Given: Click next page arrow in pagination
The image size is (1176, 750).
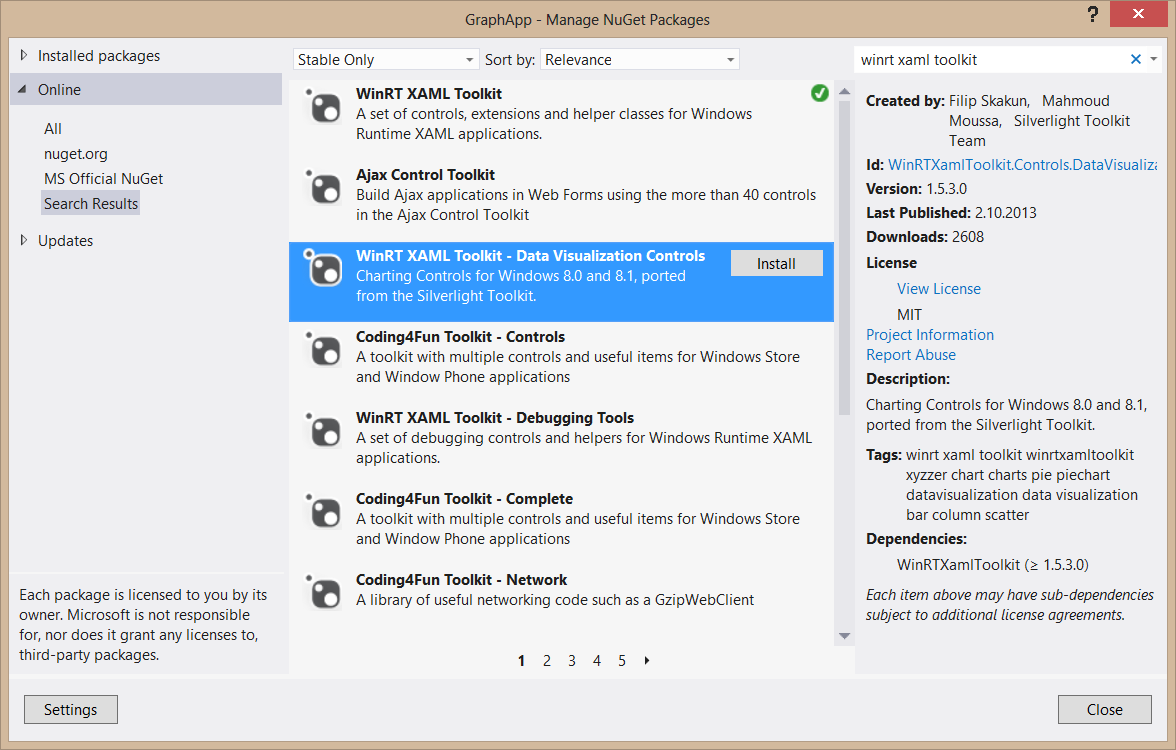Looking at the screenshot, I should pyautogui.click(x=647, y=661).
